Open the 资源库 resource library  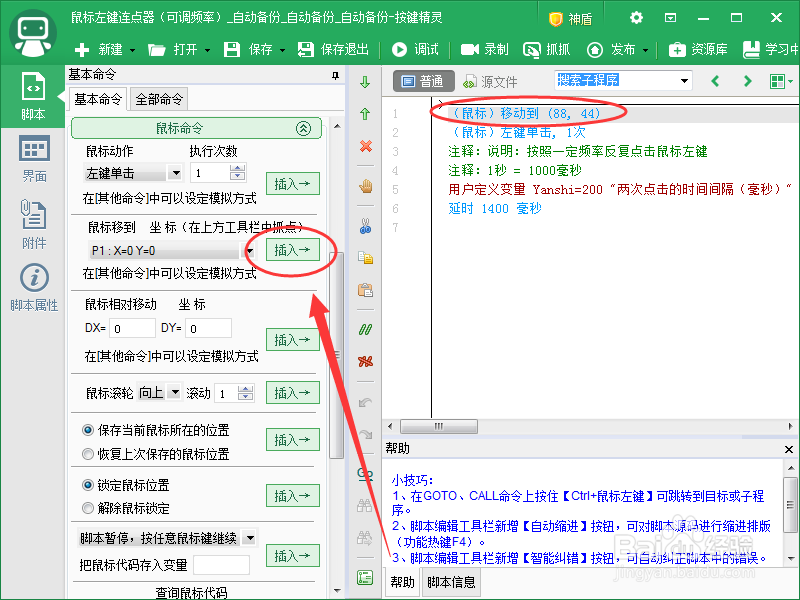click(x=698, y=49)
